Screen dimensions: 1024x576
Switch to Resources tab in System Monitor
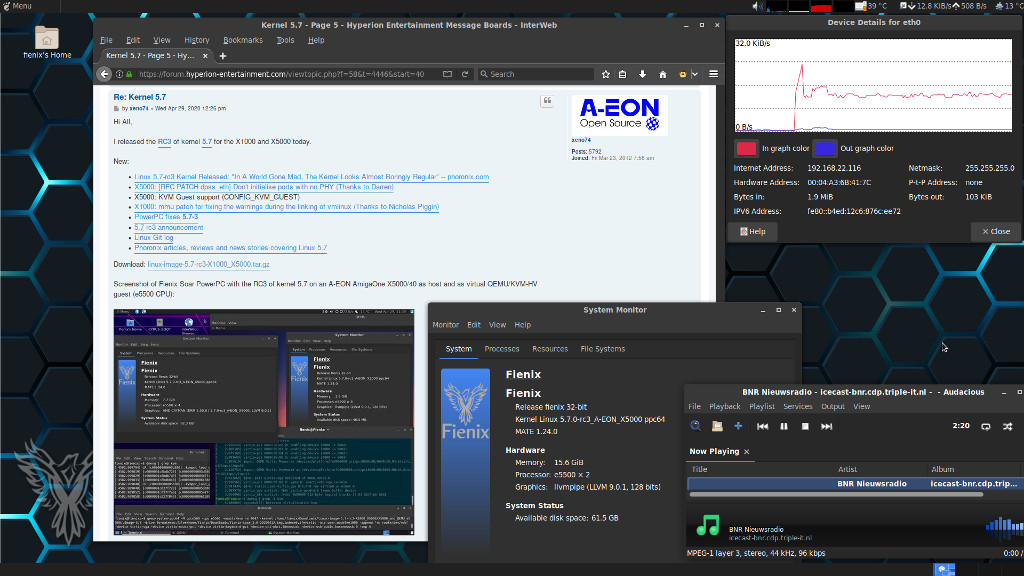pyautogui.click(x=550, y=349)
